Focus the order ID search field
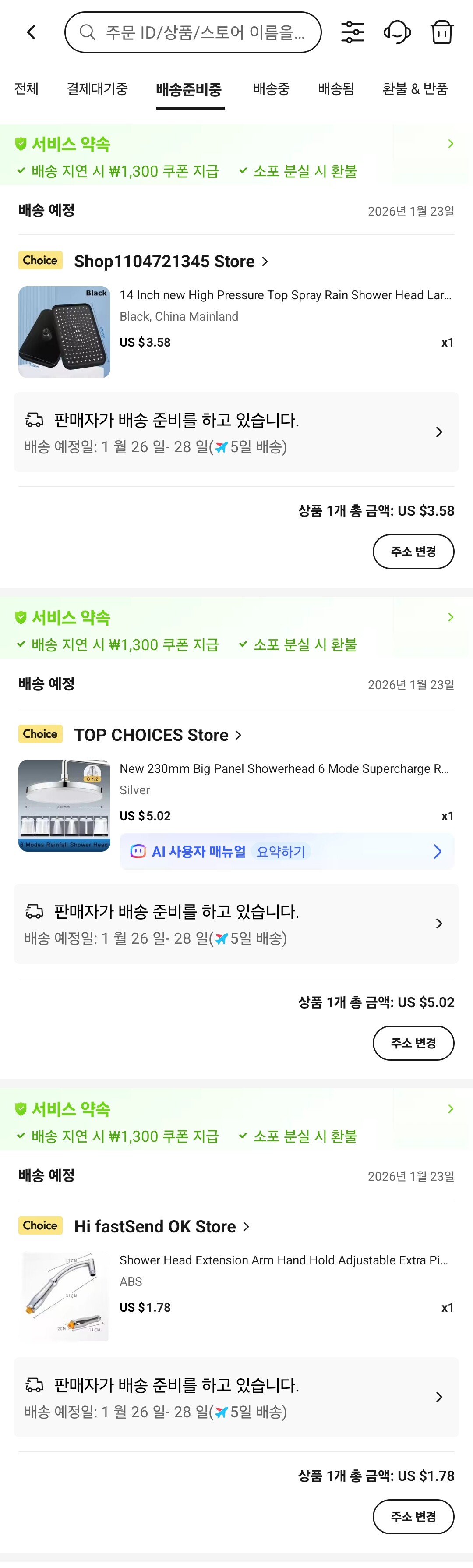473x1568 pixels. [205, 32]
